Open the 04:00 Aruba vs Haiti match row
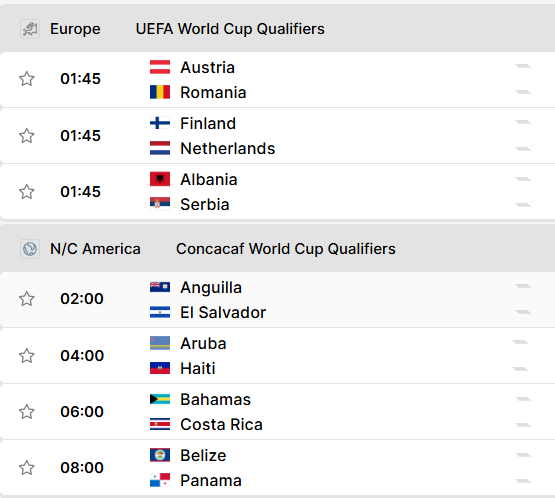This screenshot has width=555, height=498. pos(278,356)
